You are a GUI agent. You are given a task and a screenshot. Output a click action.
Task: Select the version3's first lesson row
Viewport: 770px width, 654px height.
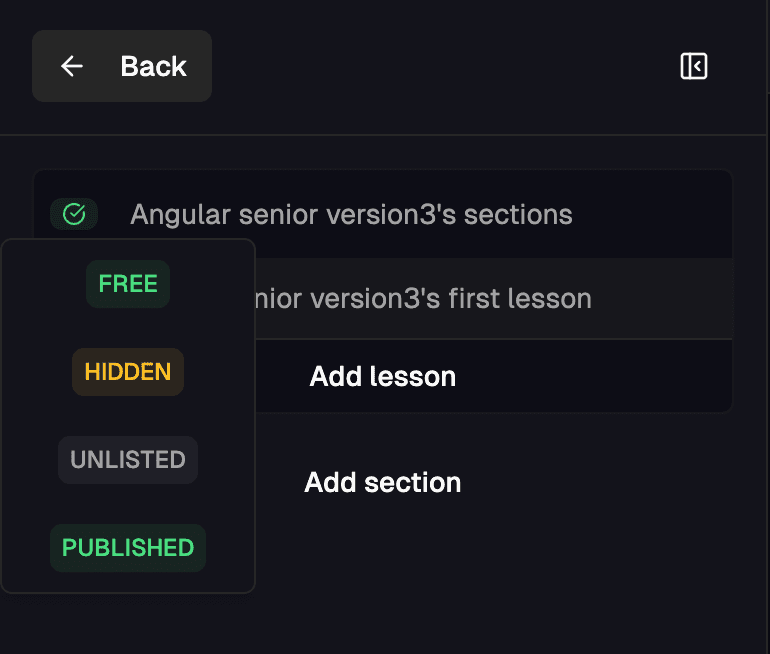(x=494, y=299)
